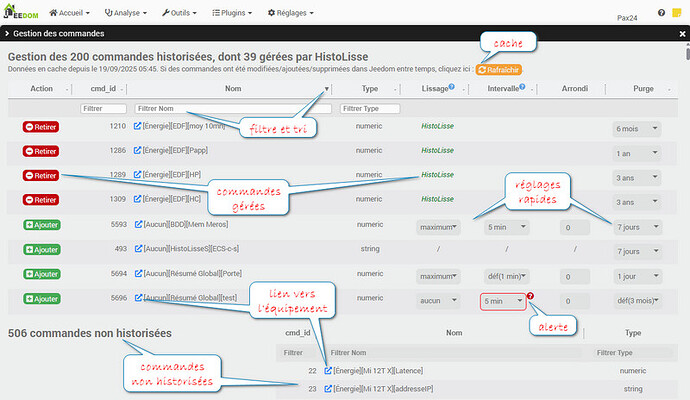This screenshot has width=690, height=400.
Task: Open the Analyse menu
Action: pyautogui.click(x=126, y=13)
